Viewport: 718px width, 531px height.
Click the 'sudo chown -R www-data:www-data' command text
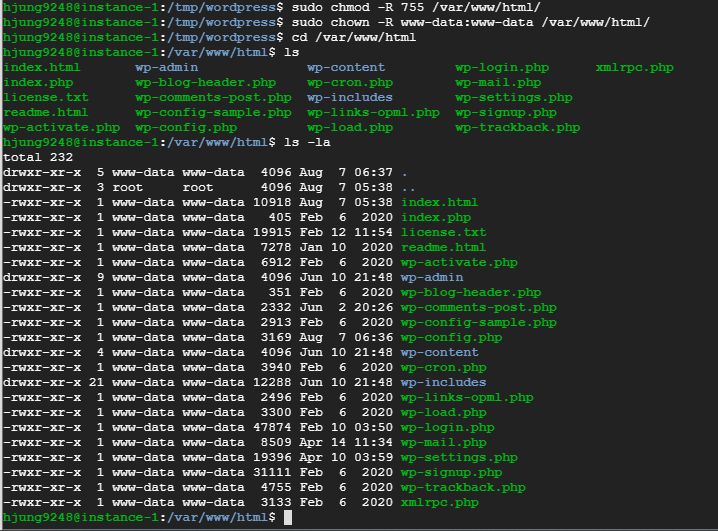point(412,22)
